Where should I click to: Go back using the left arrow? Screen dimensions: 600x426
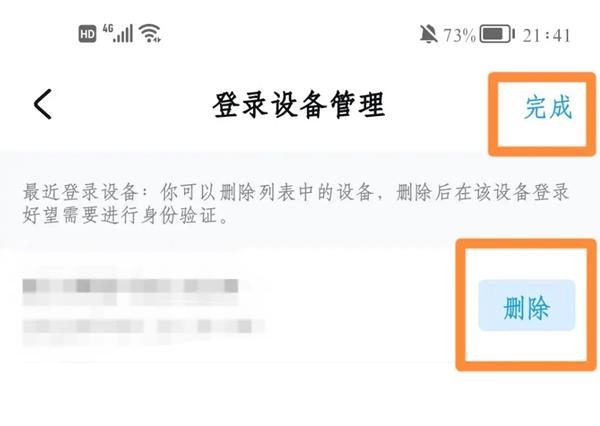click(x=43, y=104)
